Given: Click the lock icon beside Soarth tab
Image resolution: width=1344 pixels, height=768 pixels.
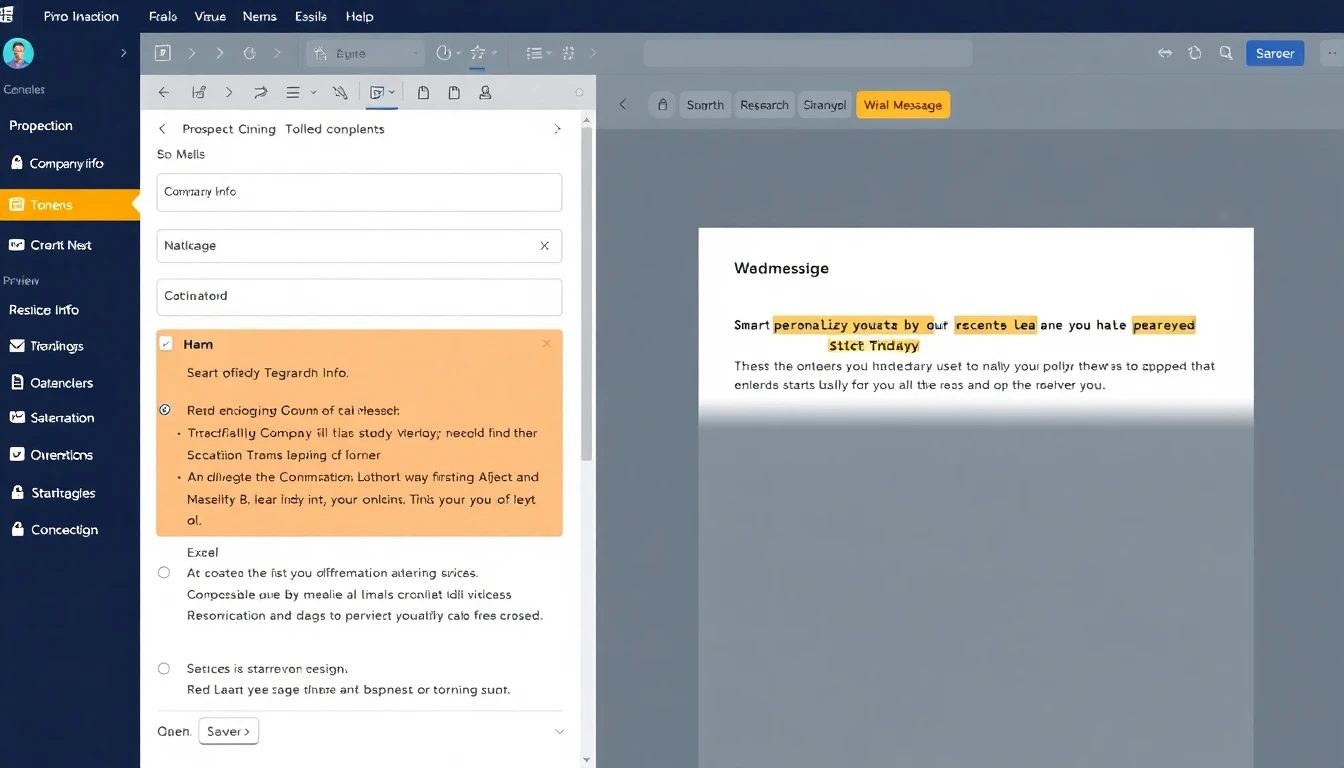Looking at the screenshot, I should click(x=662, y=105).
